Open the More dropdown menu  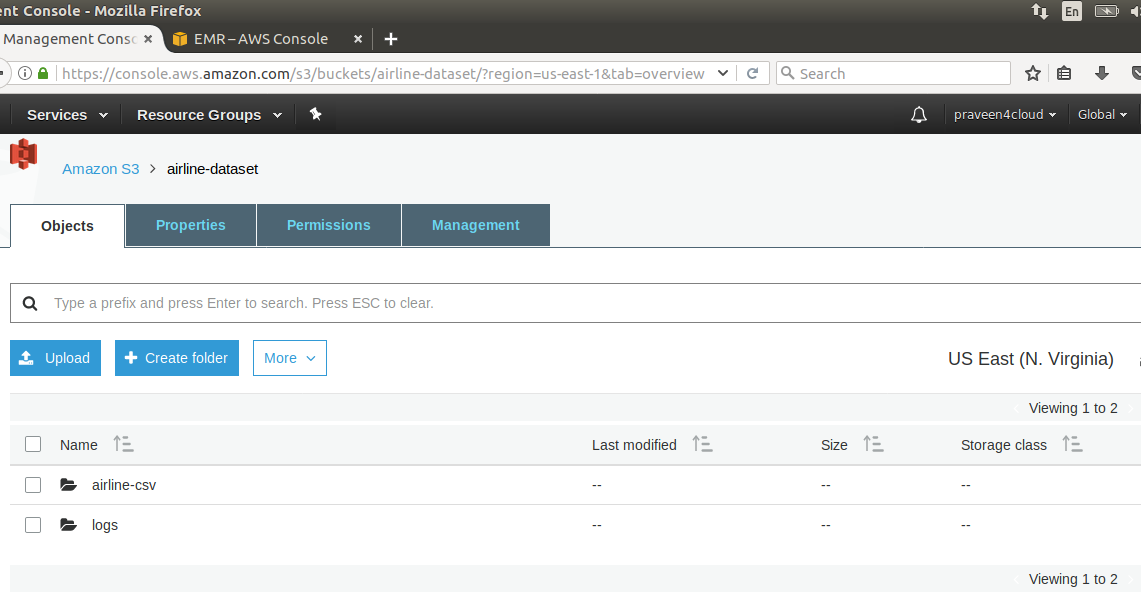pyautogui.click(x=289, y=357)
